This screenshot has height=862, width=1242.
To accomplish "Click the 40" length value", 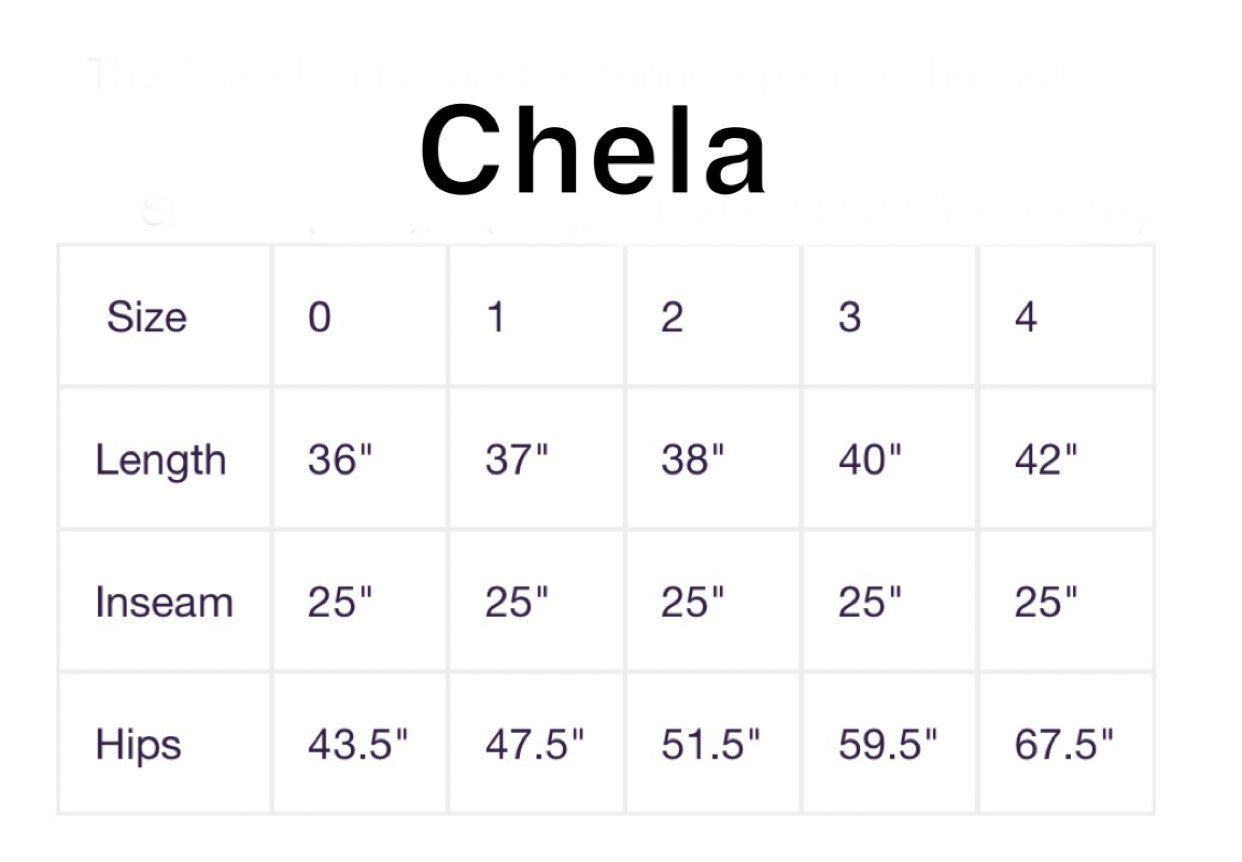I will [x=870, y=460].
